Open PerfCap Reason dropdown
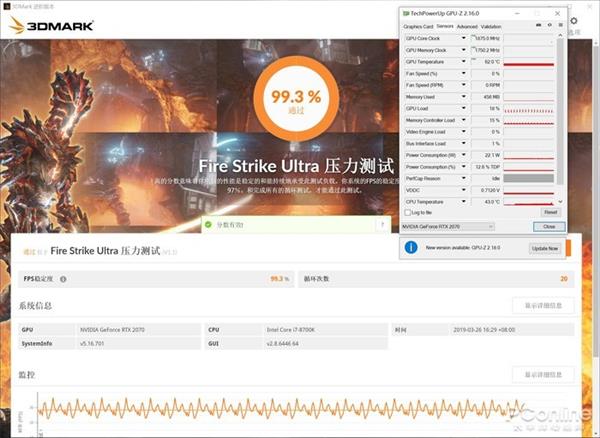This screenshot has height=438, width=600. point(463,178)
